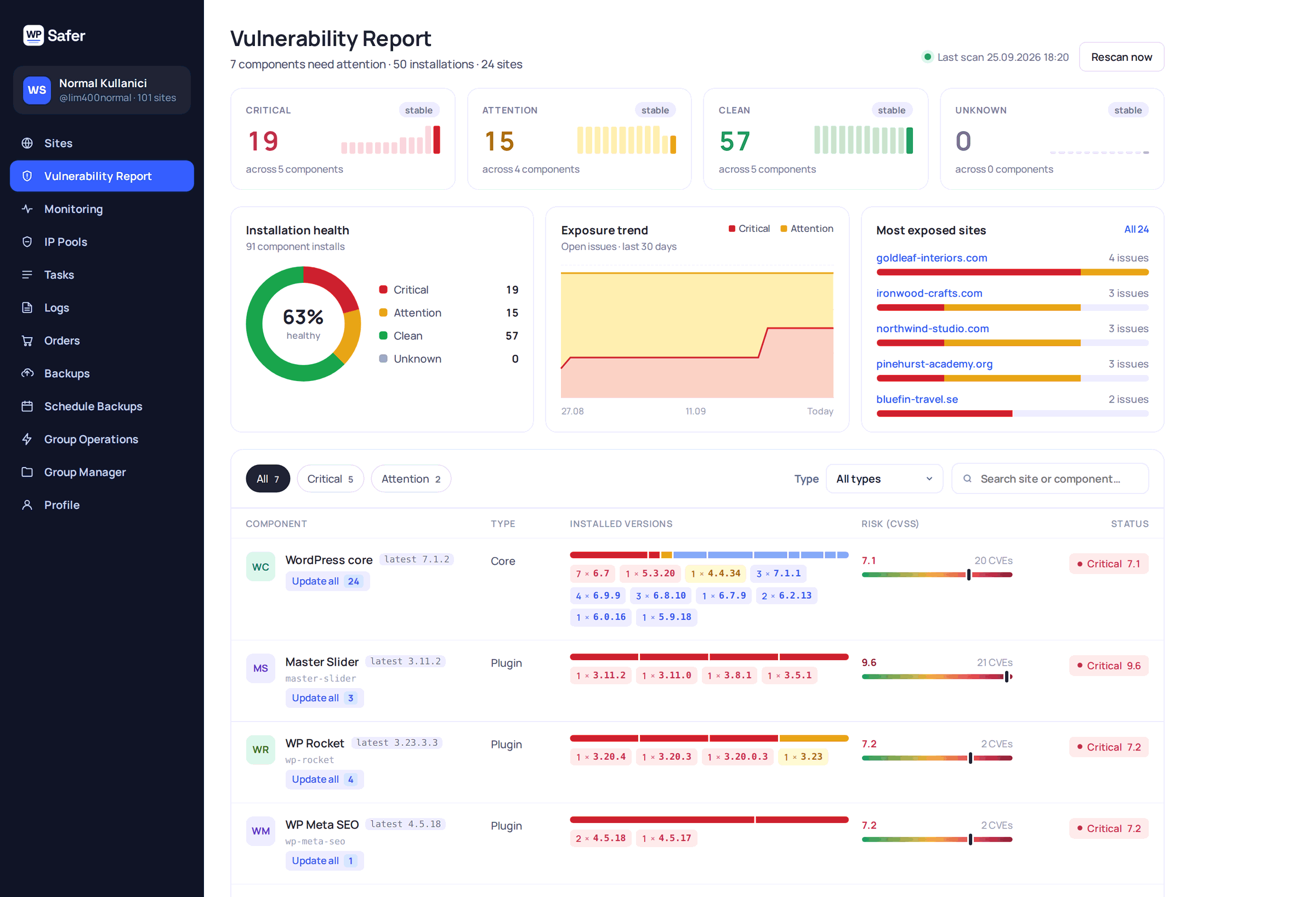Click the latest 7.1.2 version tag

[x=416, y=559]
